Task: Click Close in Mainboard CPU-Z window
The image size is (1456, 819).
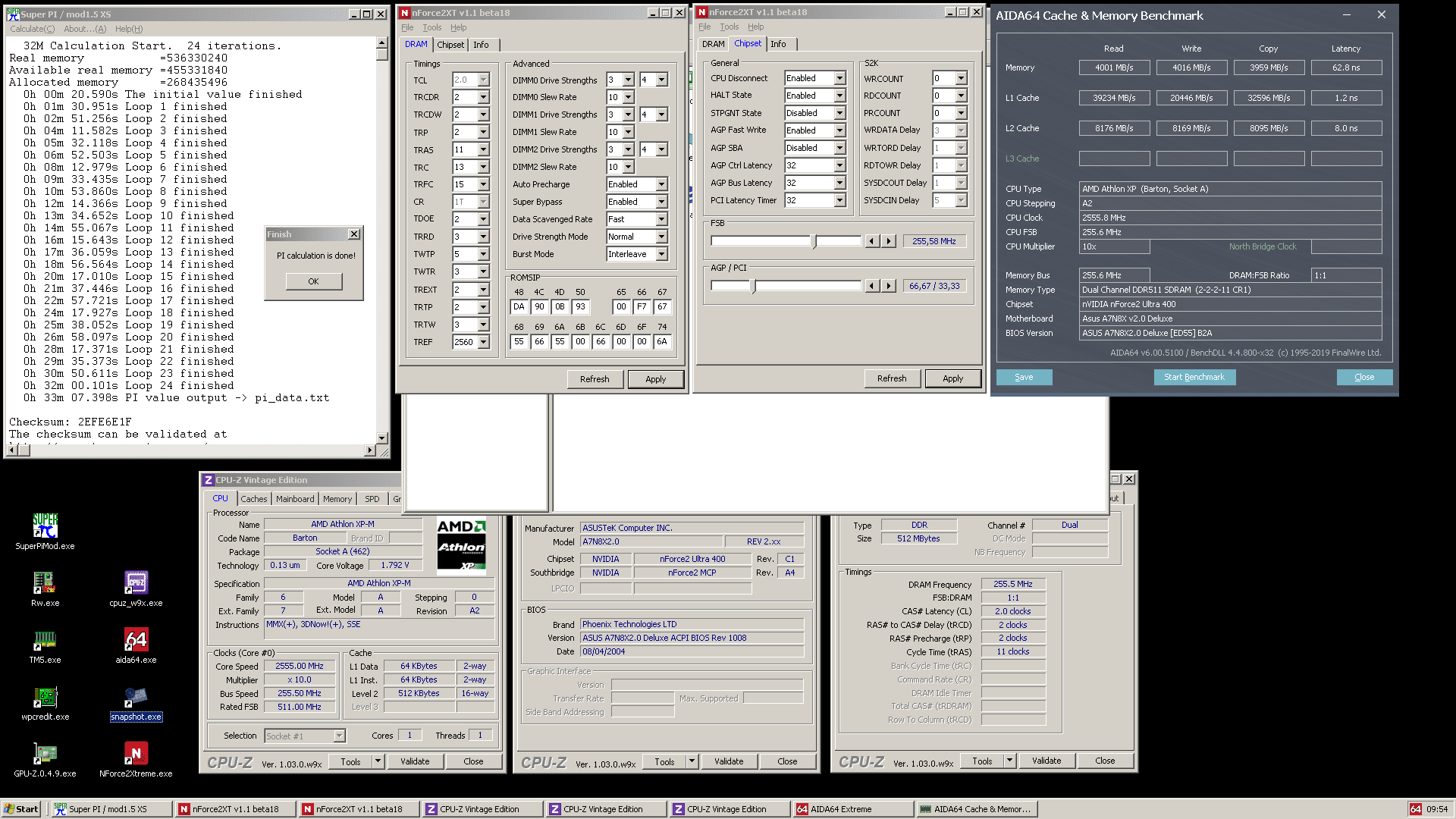Action: 787,761
